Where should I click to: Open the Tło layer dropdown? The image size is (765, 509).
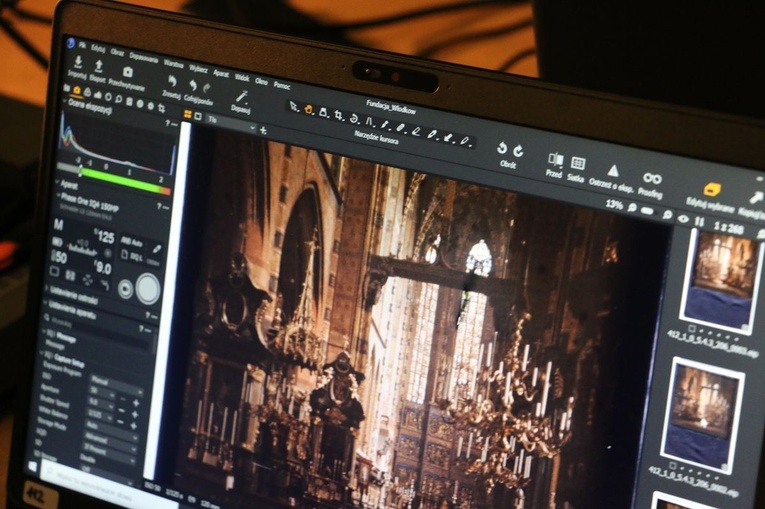point(231,123)
